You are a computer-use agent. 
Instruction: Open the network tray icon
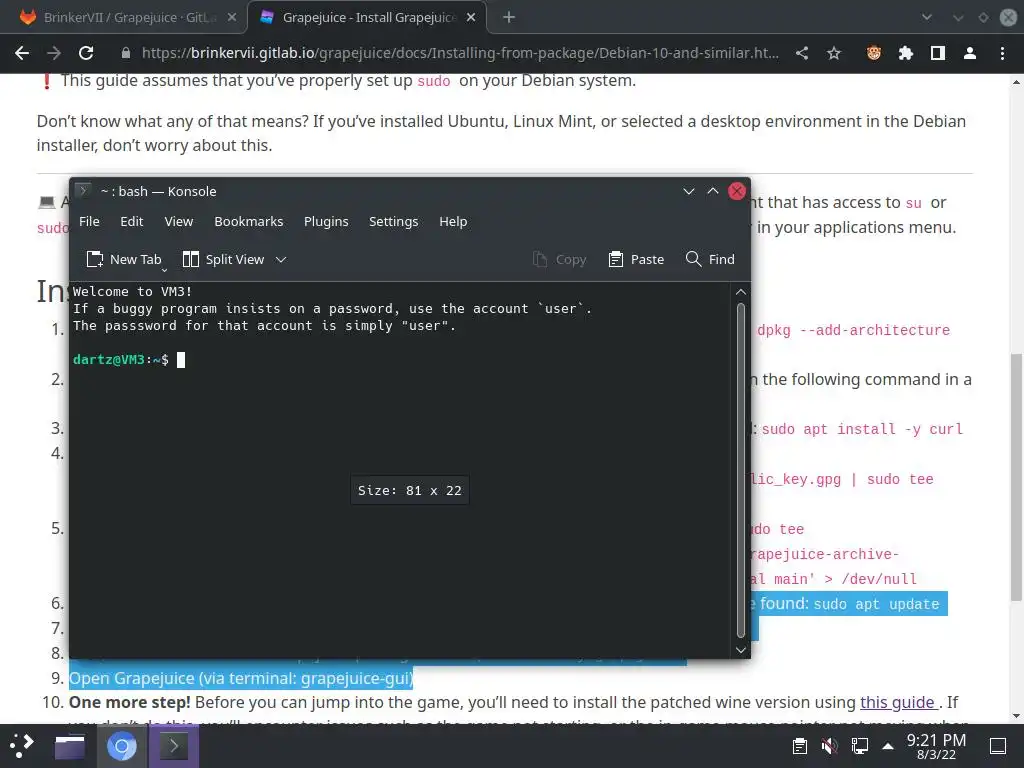pos(859,746)
